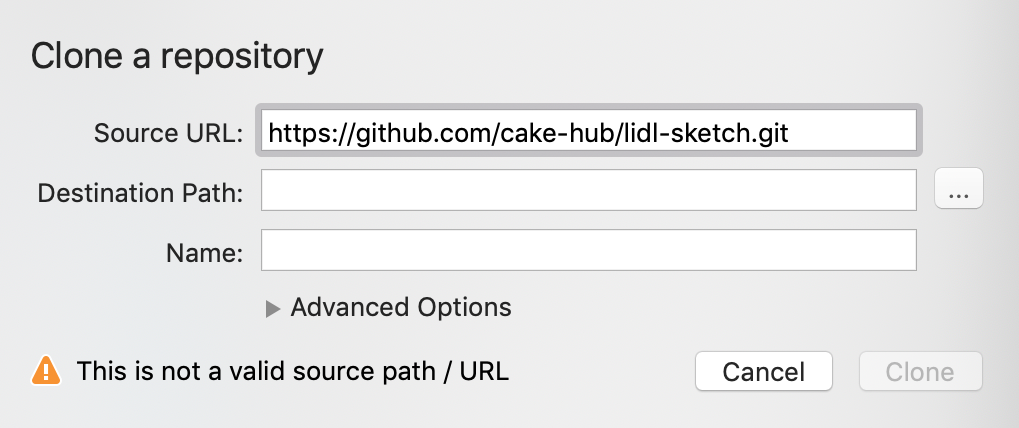Open the destination path browse button

coord(959,189)
